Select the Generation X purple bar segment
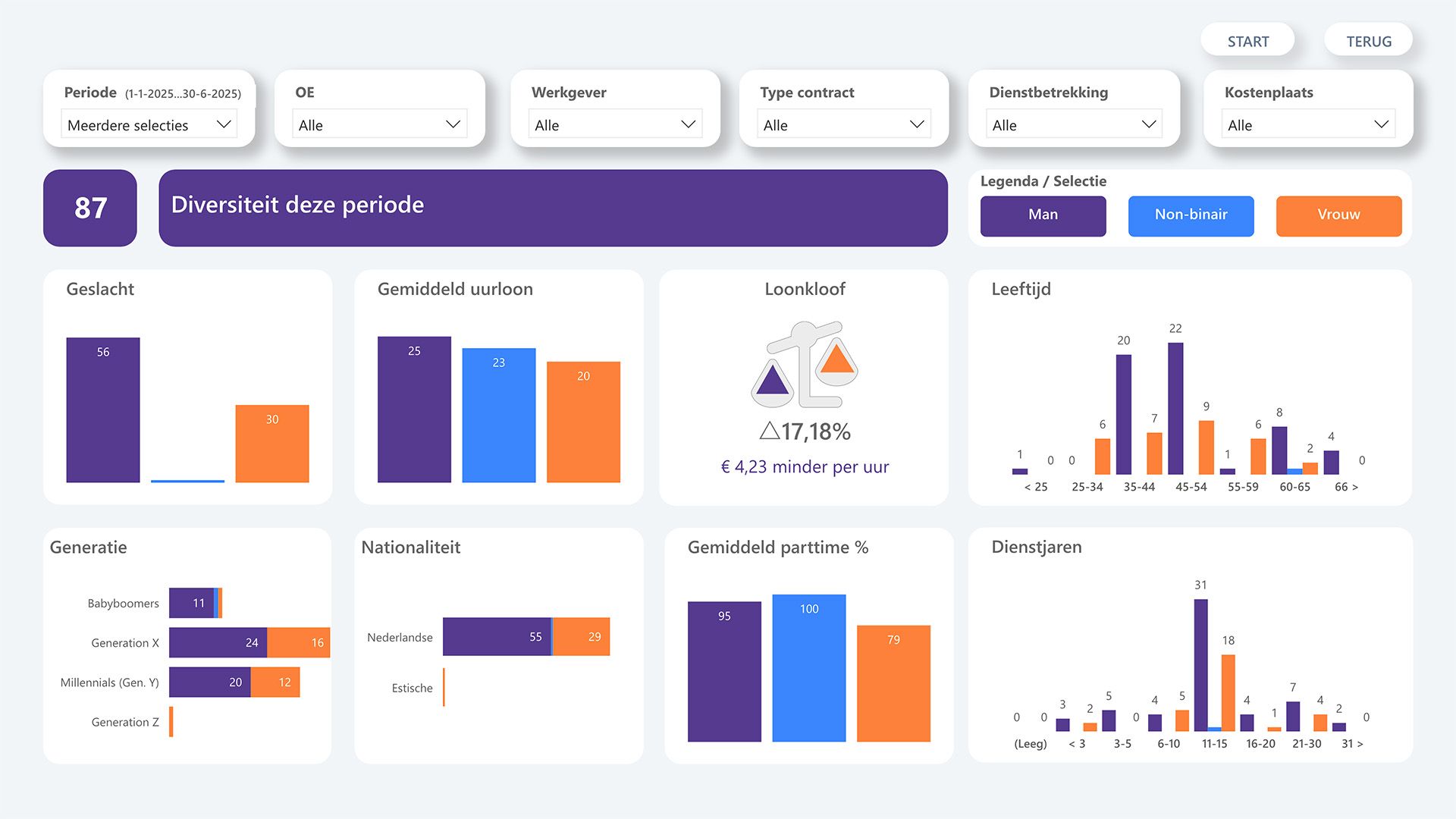The height and width of the screenshot is (819, 1456). tap(218, 643)
